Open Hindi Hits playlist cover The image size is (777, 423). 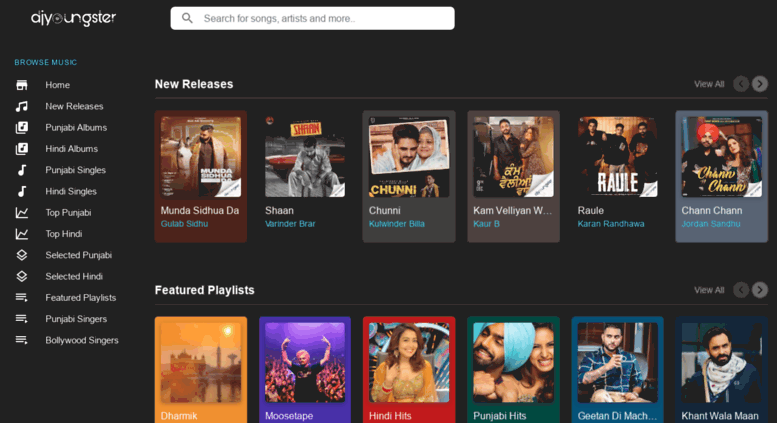click(409, 363)
